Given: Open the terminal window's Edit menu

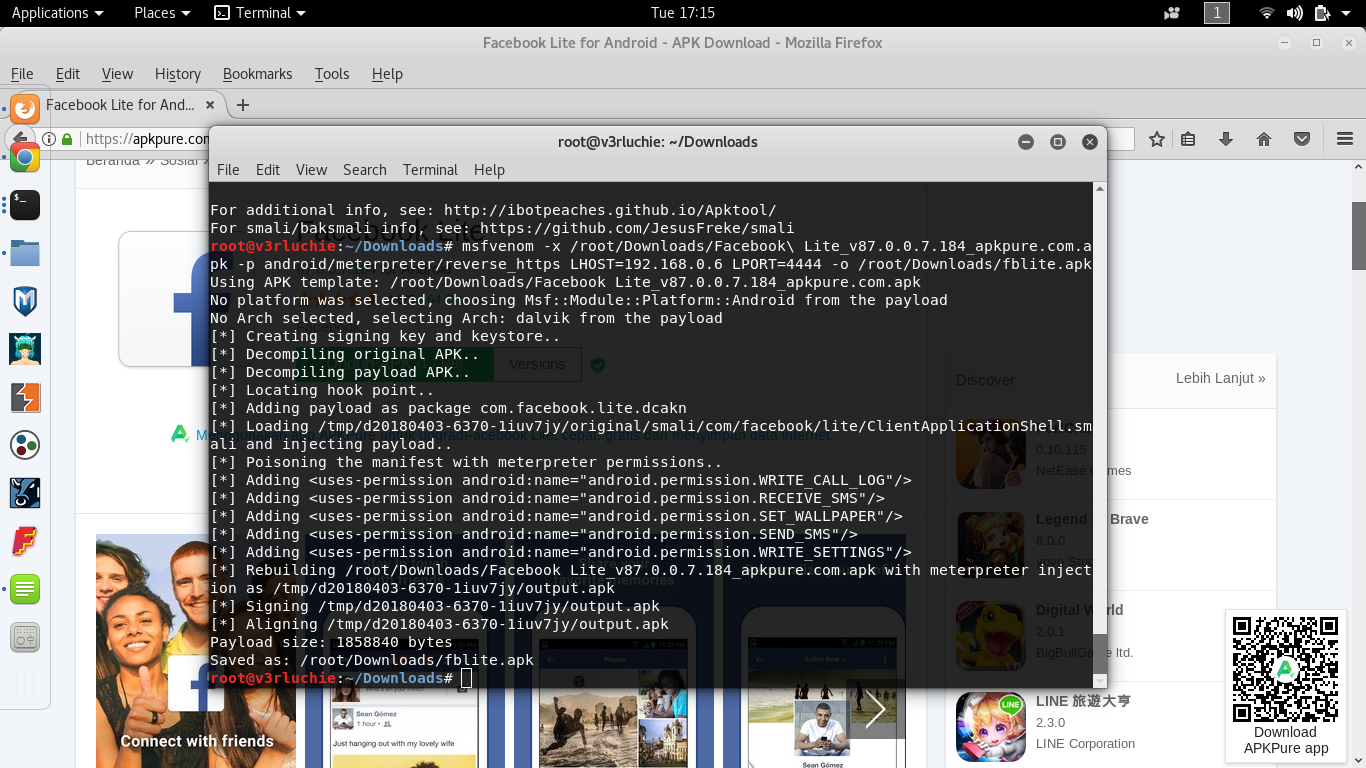Looking at the screenshot, I should click(268, 170).
